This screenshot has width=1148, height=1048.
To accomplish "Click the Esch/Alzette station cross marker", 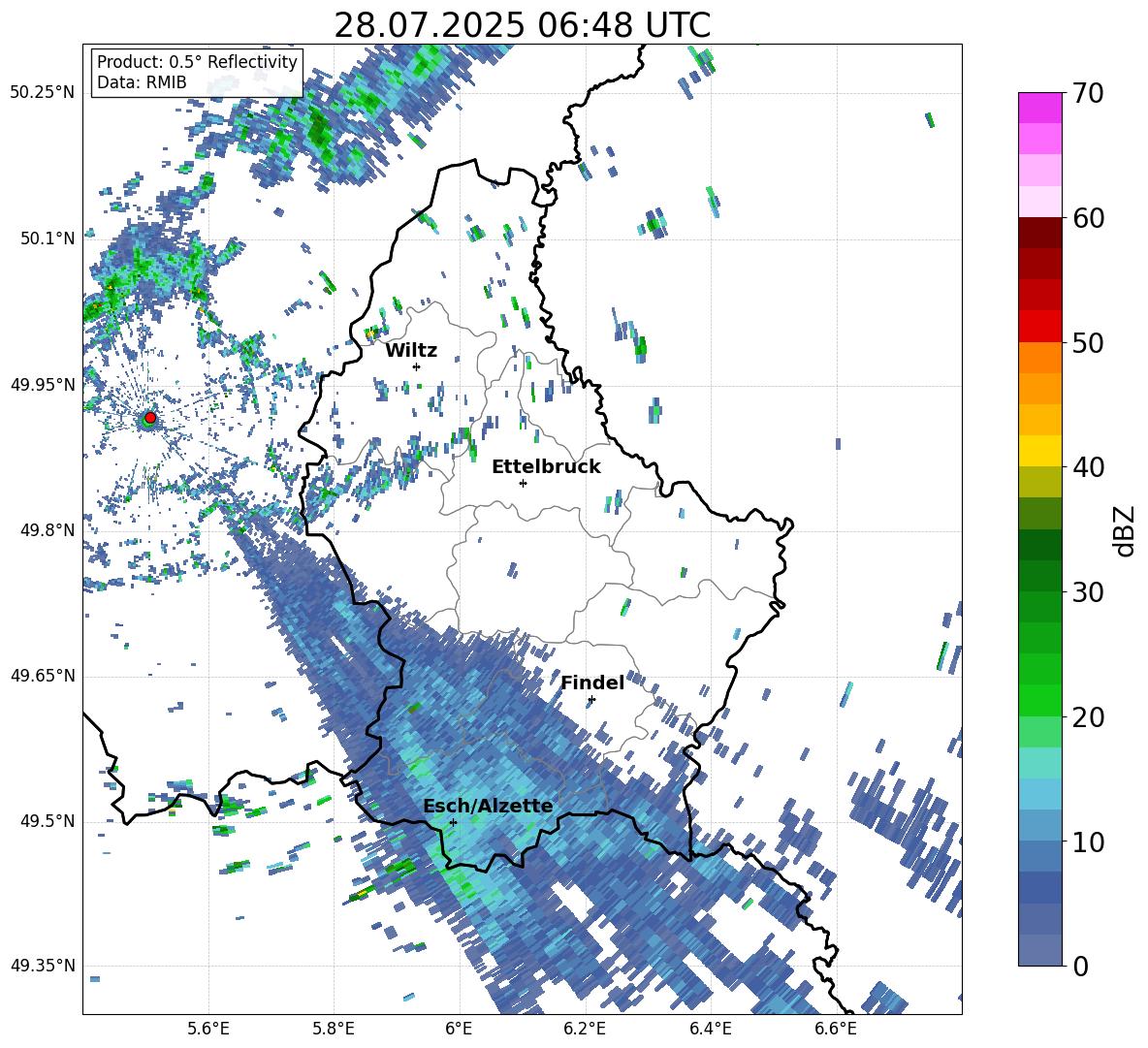I will (x=453, y=822).
